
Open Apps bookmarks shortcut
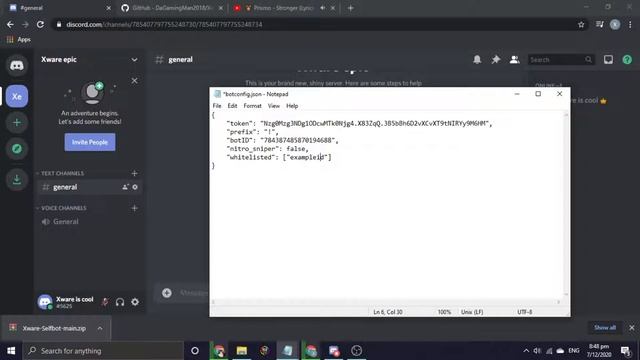click(18, 40)
